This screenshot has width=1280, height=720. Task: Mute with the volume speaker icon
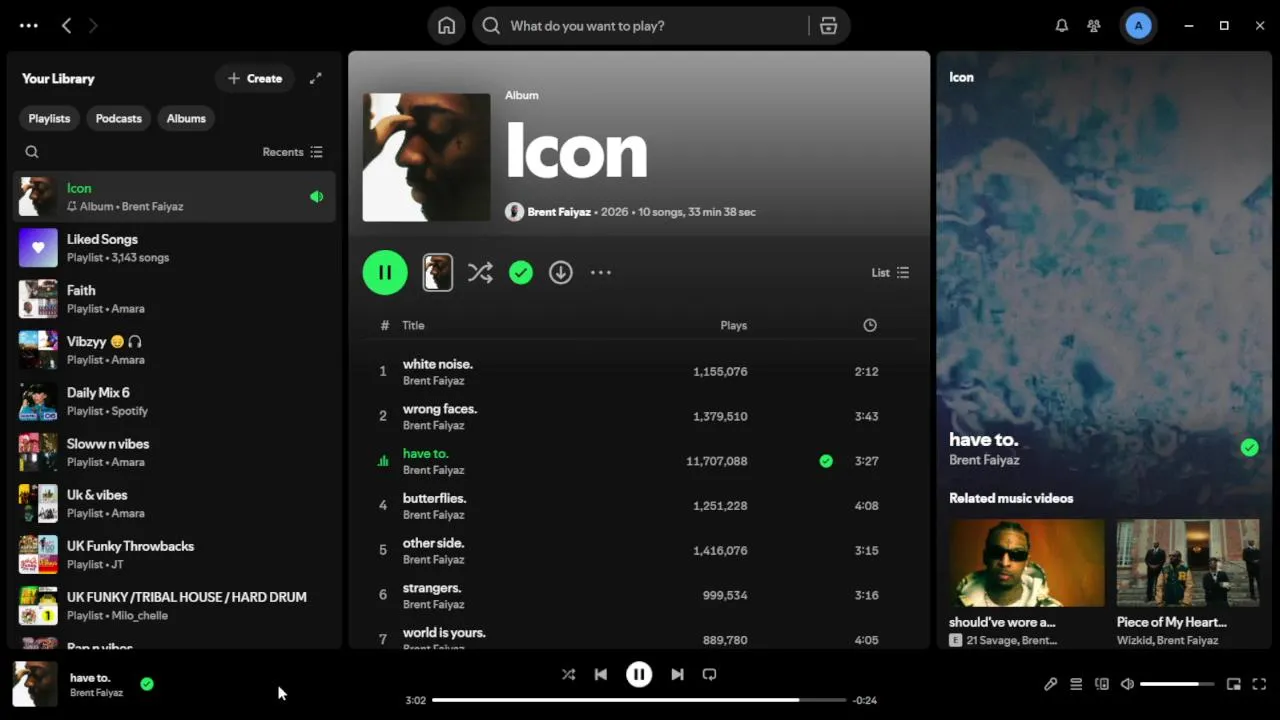tap(1127, 684)
